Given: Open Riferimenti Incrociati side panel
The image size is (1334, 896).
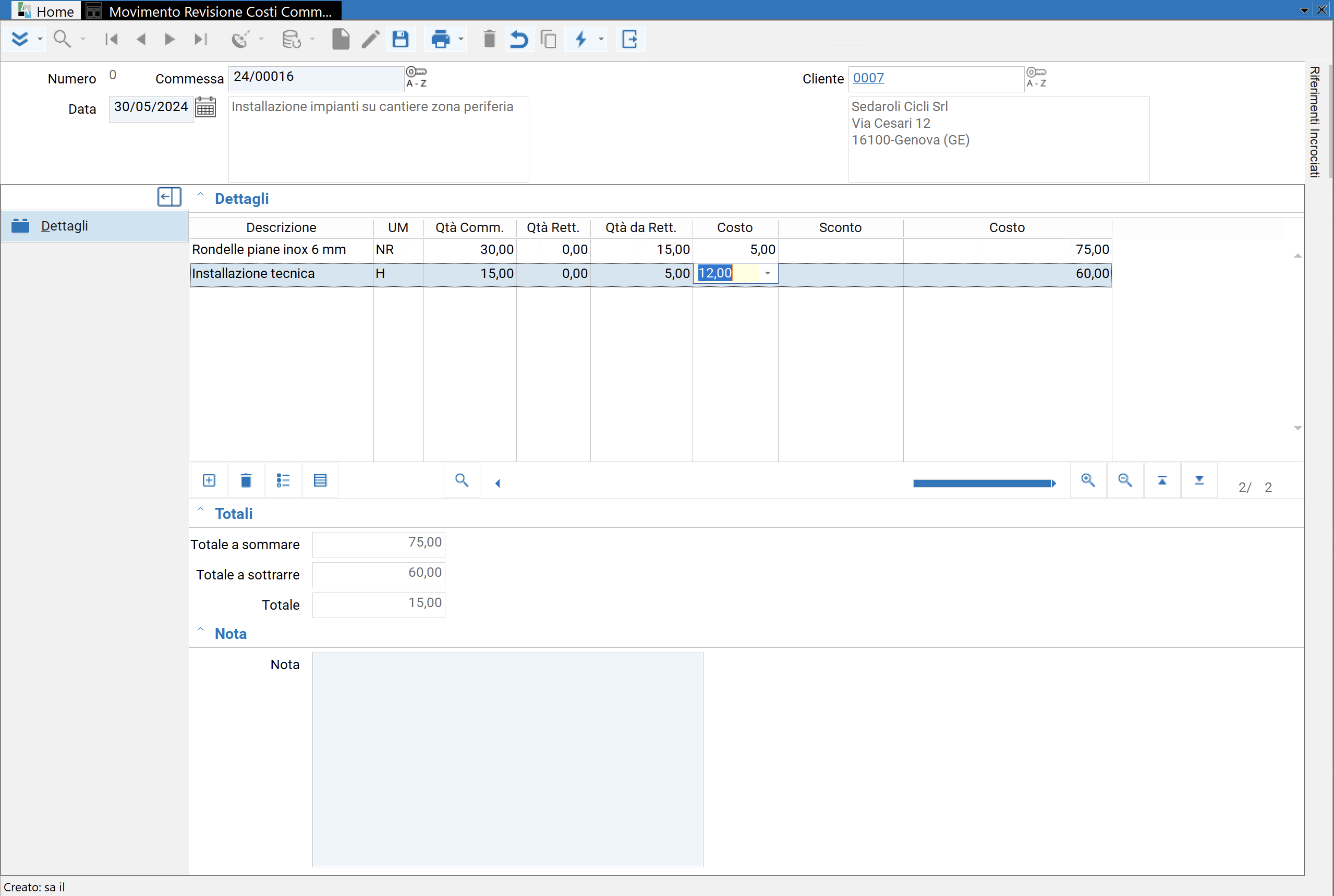Looking at the screenshot, I should click(1315, 122).
